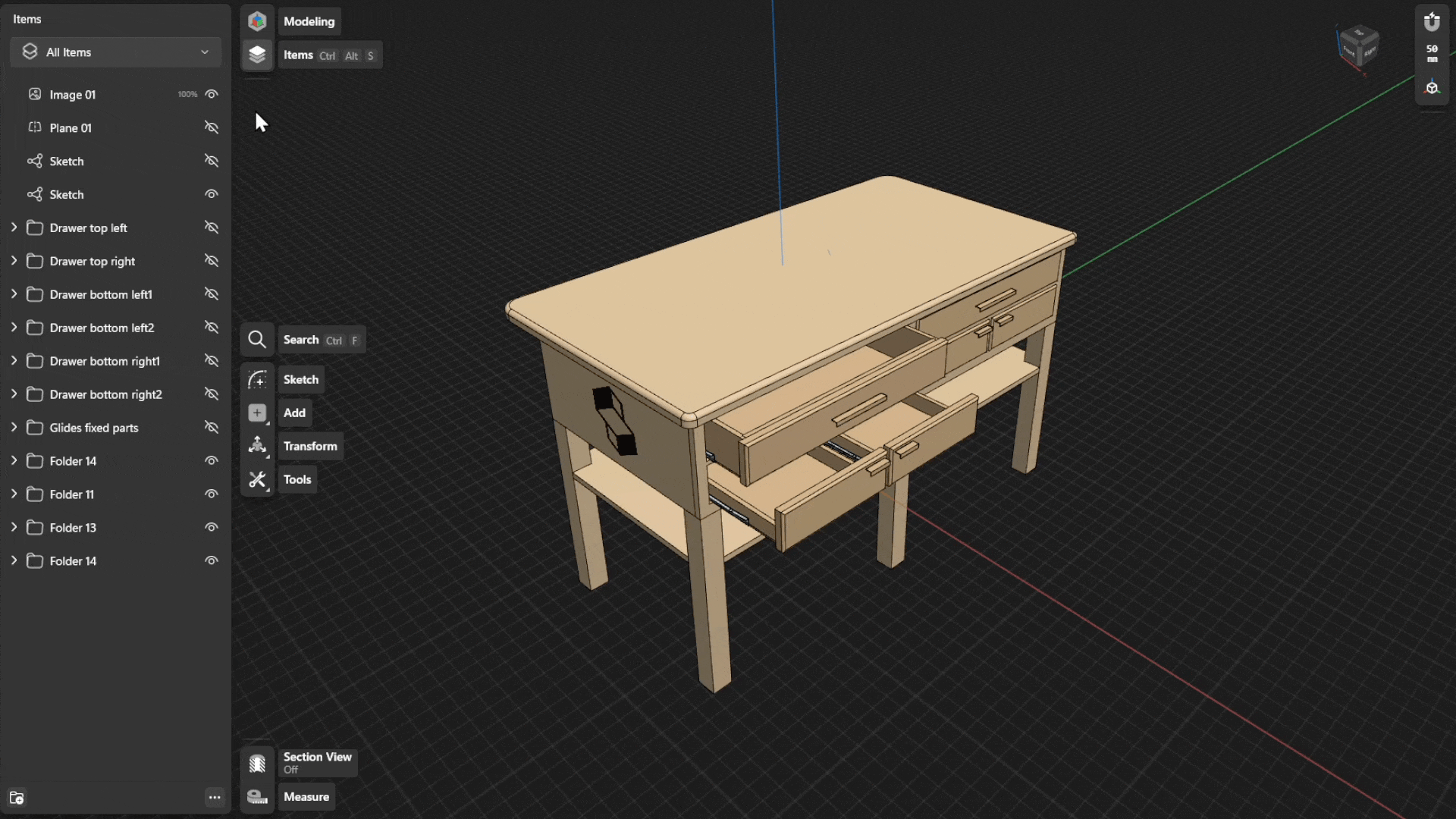Screen dimensions: 1456x819
Task: Show the Drawer top right folder
Action: (212, 261)
